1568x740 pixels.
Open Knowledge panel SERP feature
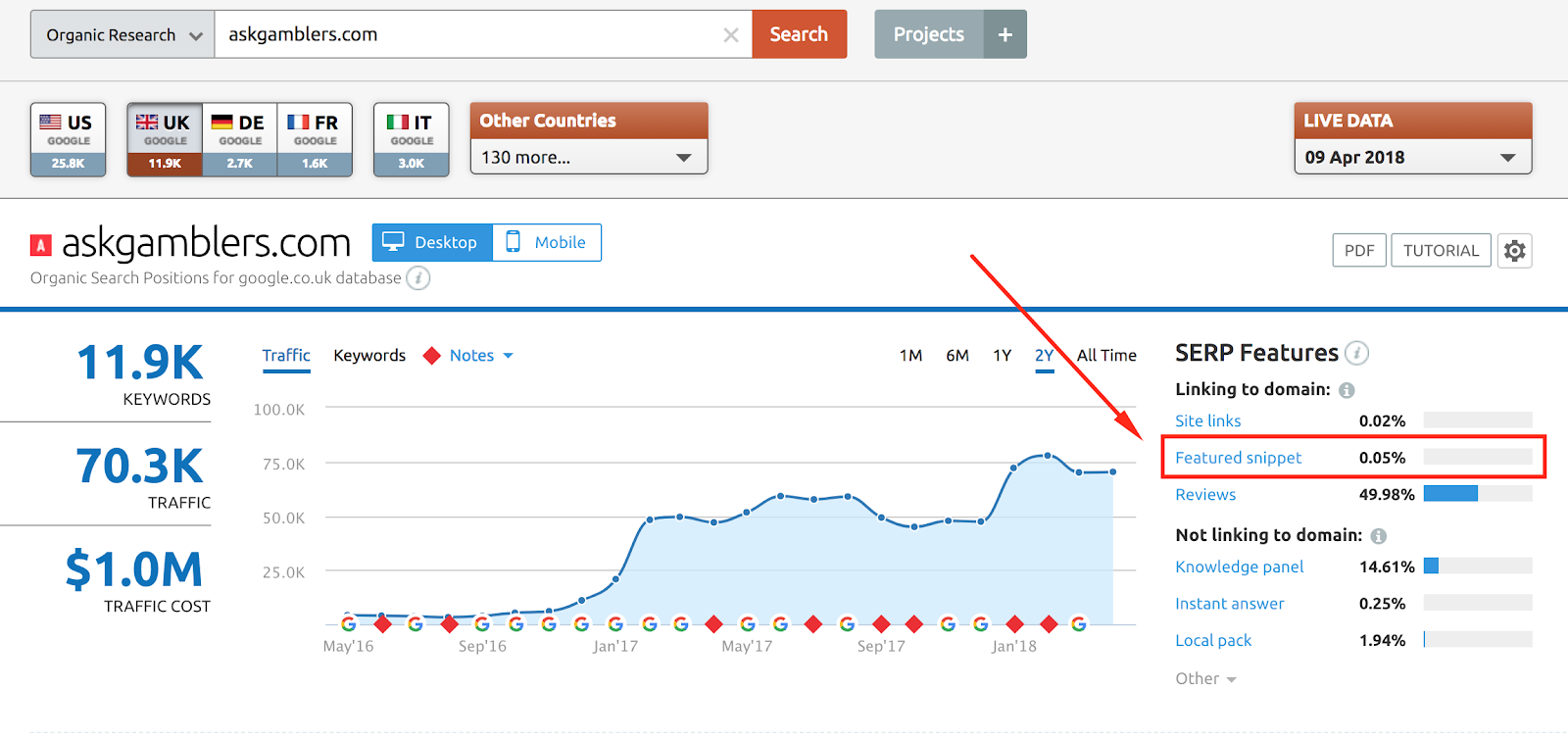coord(1239,567)
